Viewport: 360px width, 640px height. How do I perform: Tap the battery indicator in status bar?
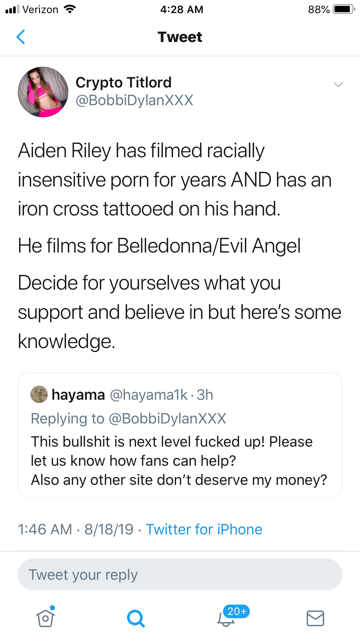coord(343,9)
